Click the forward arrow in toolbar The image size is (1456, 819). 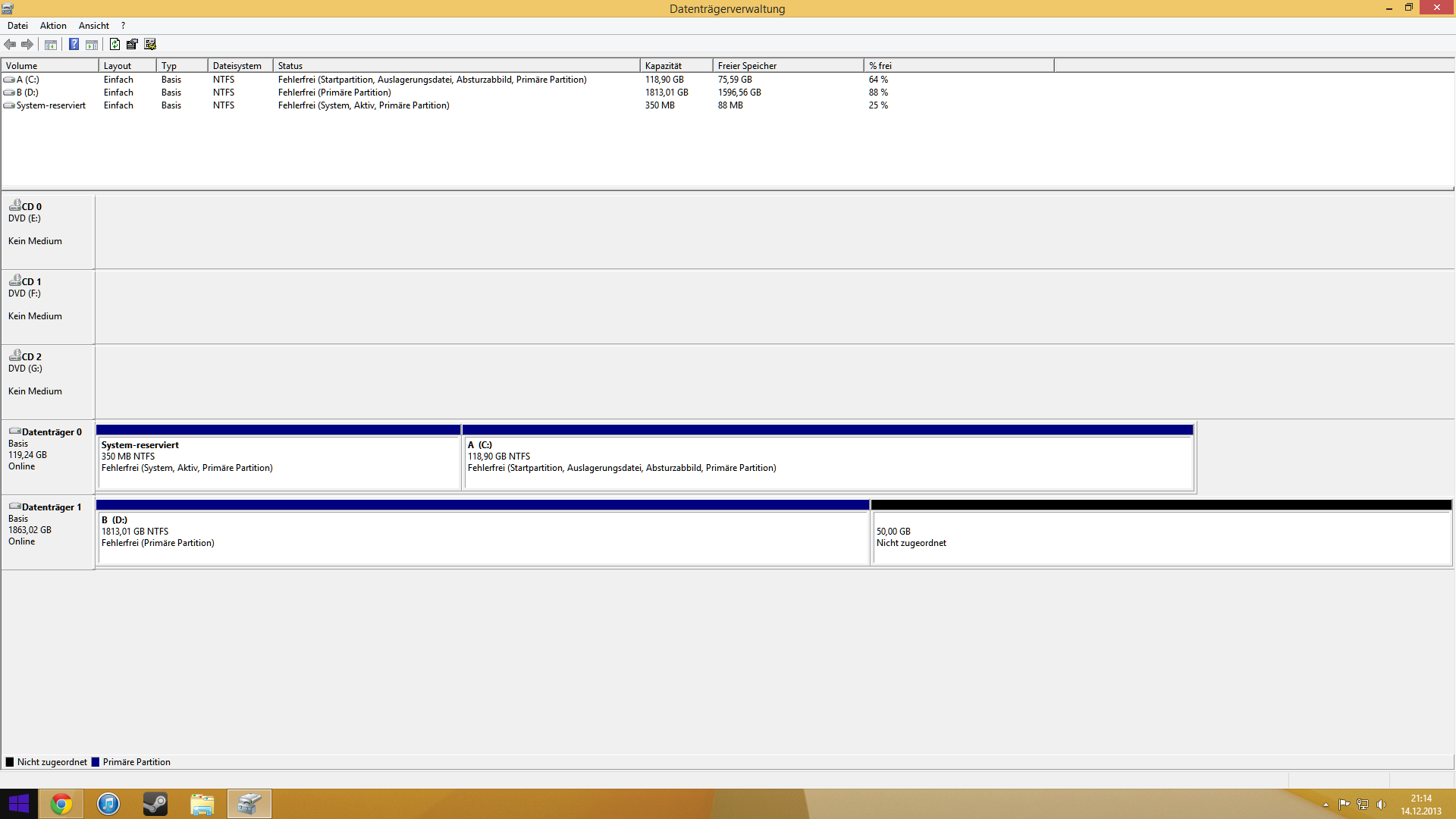pos(27,44)
